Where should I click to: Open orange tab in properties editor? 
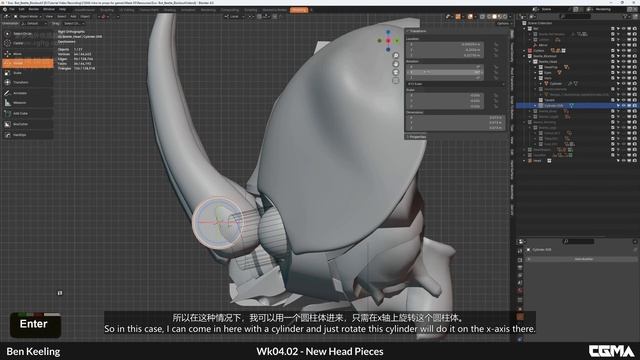click(520, 317)
